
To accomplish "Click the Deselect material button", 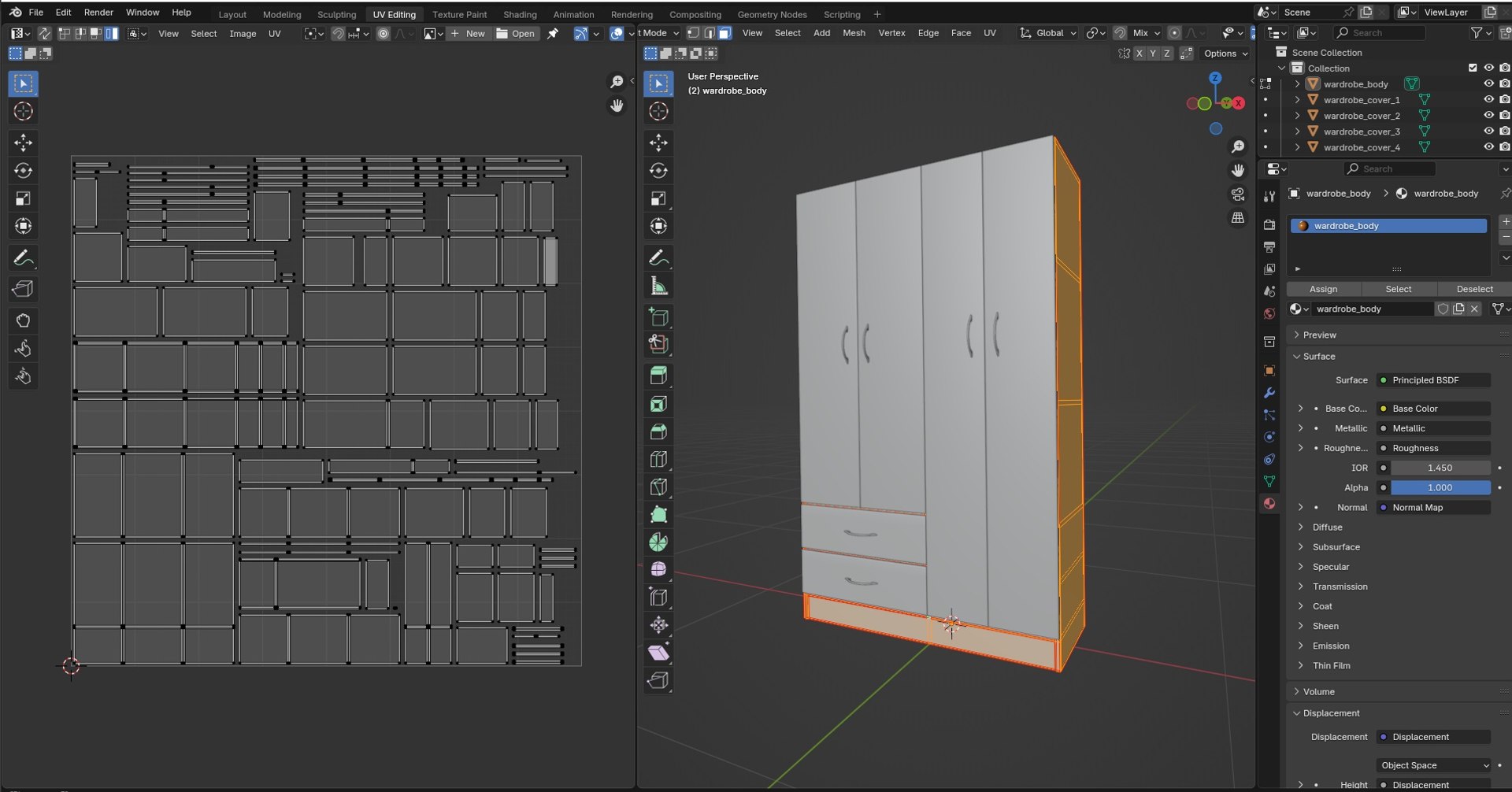I will pos(1474,289).
